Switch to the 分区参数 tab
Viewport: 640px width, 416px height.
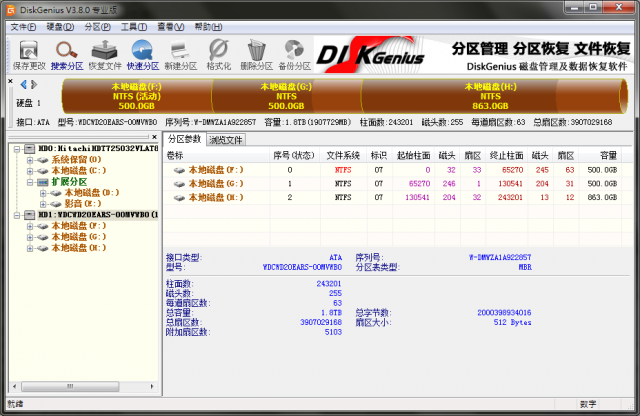[184, 139]
